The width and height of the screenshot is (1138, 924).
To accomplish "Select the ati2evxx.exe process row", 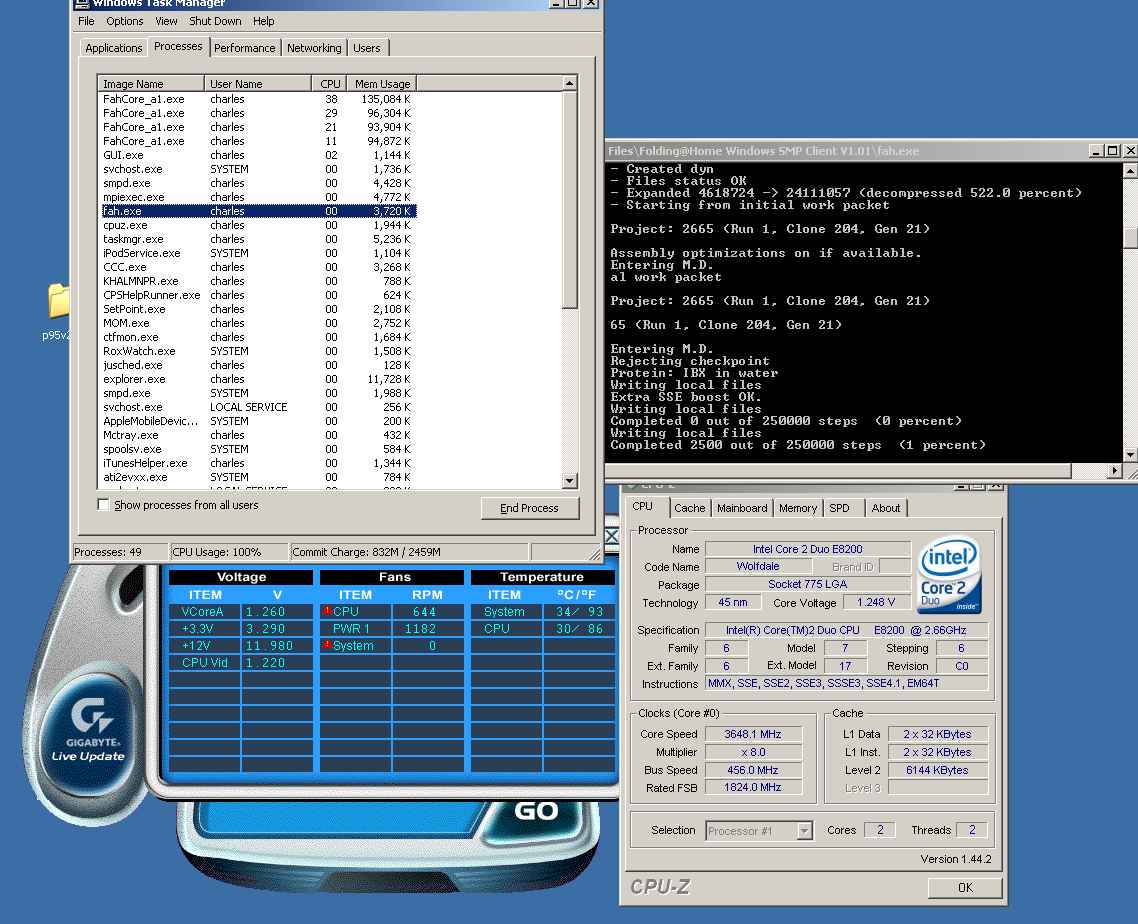I will [x=258, y=477].
